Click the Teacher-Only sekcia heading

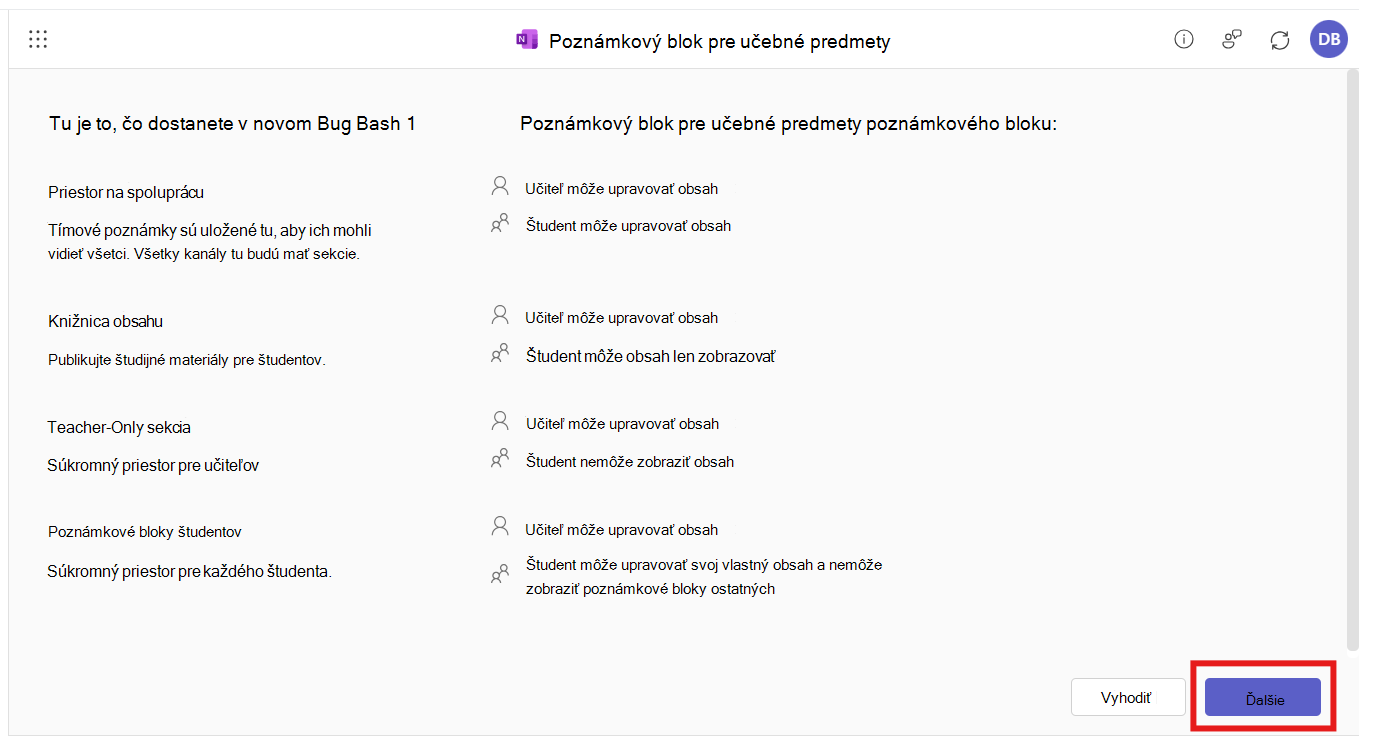(119, 427)
